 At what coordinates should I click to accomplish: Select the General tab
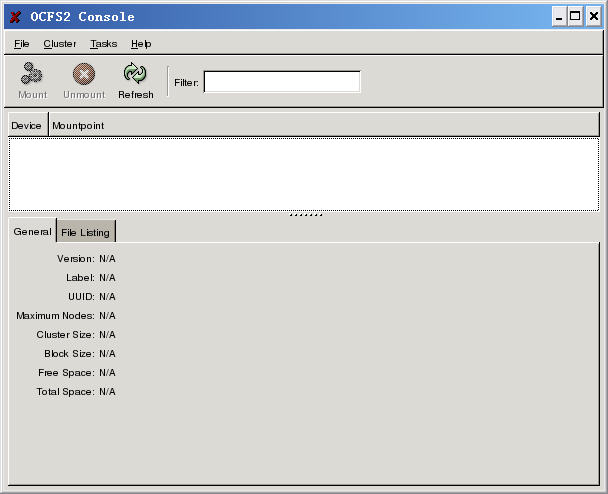[x=32, y=231]
